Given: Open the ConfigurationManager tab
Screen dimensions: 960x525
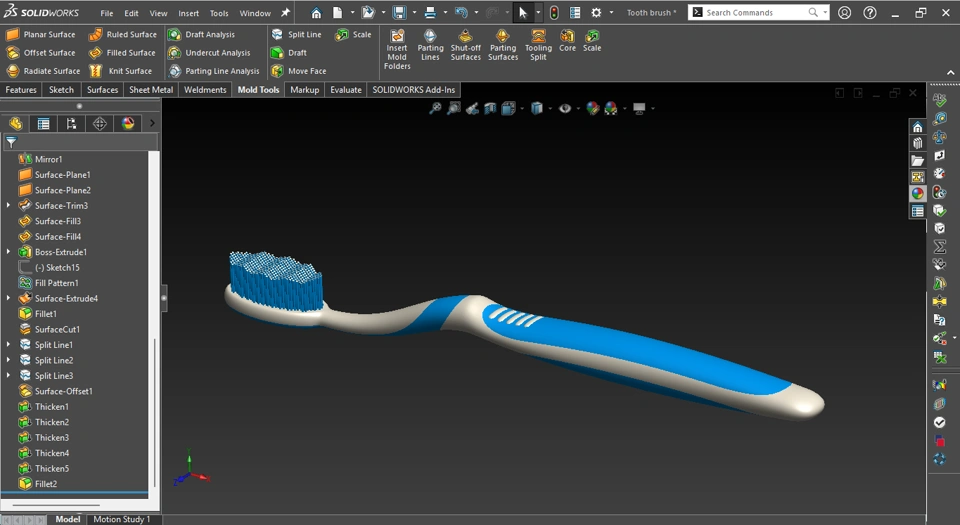Looking at the screenshot, I should click(x=72, y=124).
